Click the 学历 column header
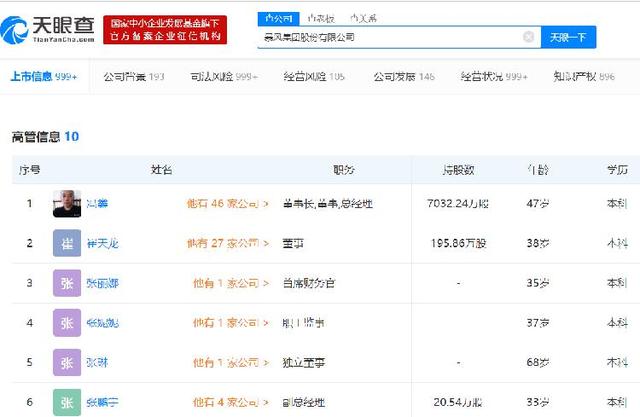Image resolution: width=640 pixels, height=417 pixels. tap(618, 169)
